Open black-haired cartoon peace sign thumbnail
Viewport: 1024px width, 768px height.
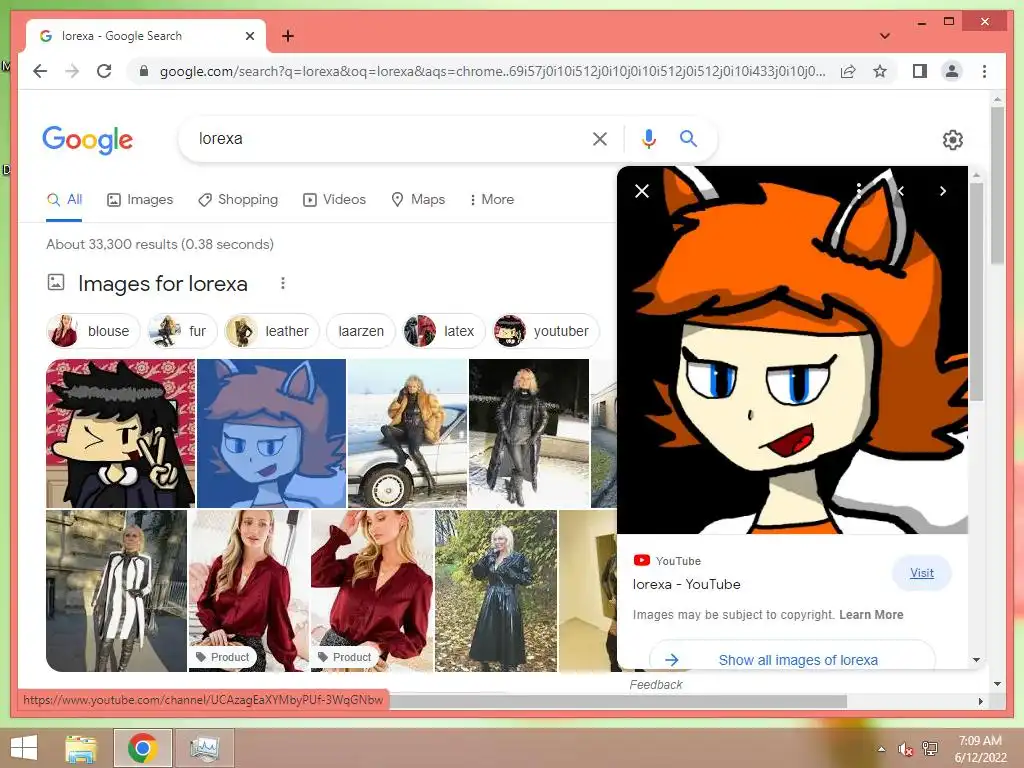pos(121,433)
